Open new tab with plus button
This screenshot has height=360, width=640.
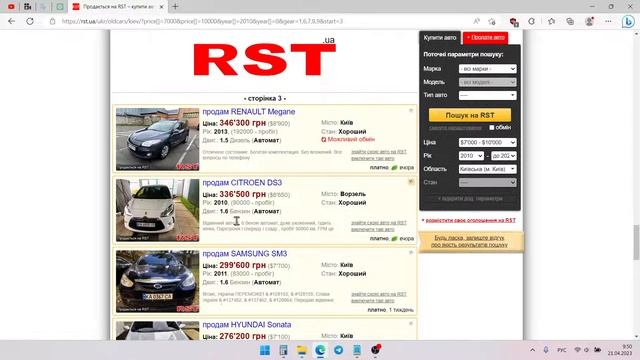(175, 7)
